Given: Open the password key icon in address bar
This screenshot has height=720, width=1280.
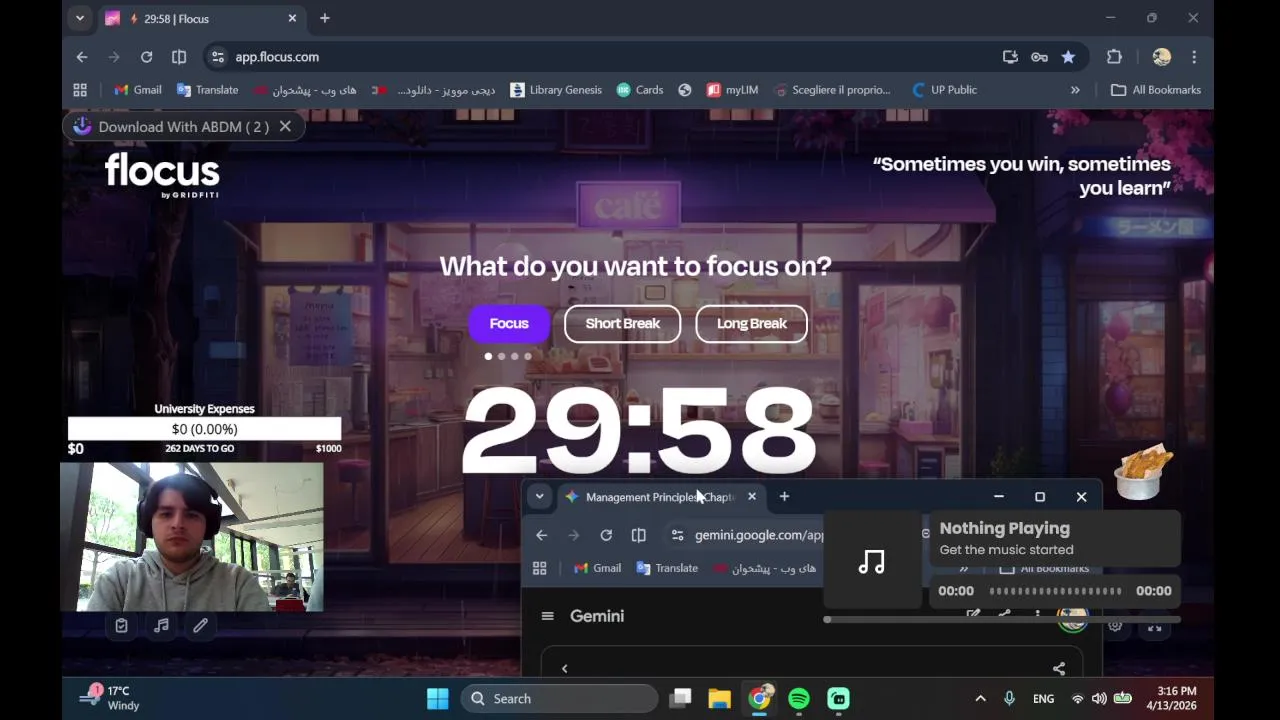Looking at the screenshot, I should click(x=1039, y=57).
